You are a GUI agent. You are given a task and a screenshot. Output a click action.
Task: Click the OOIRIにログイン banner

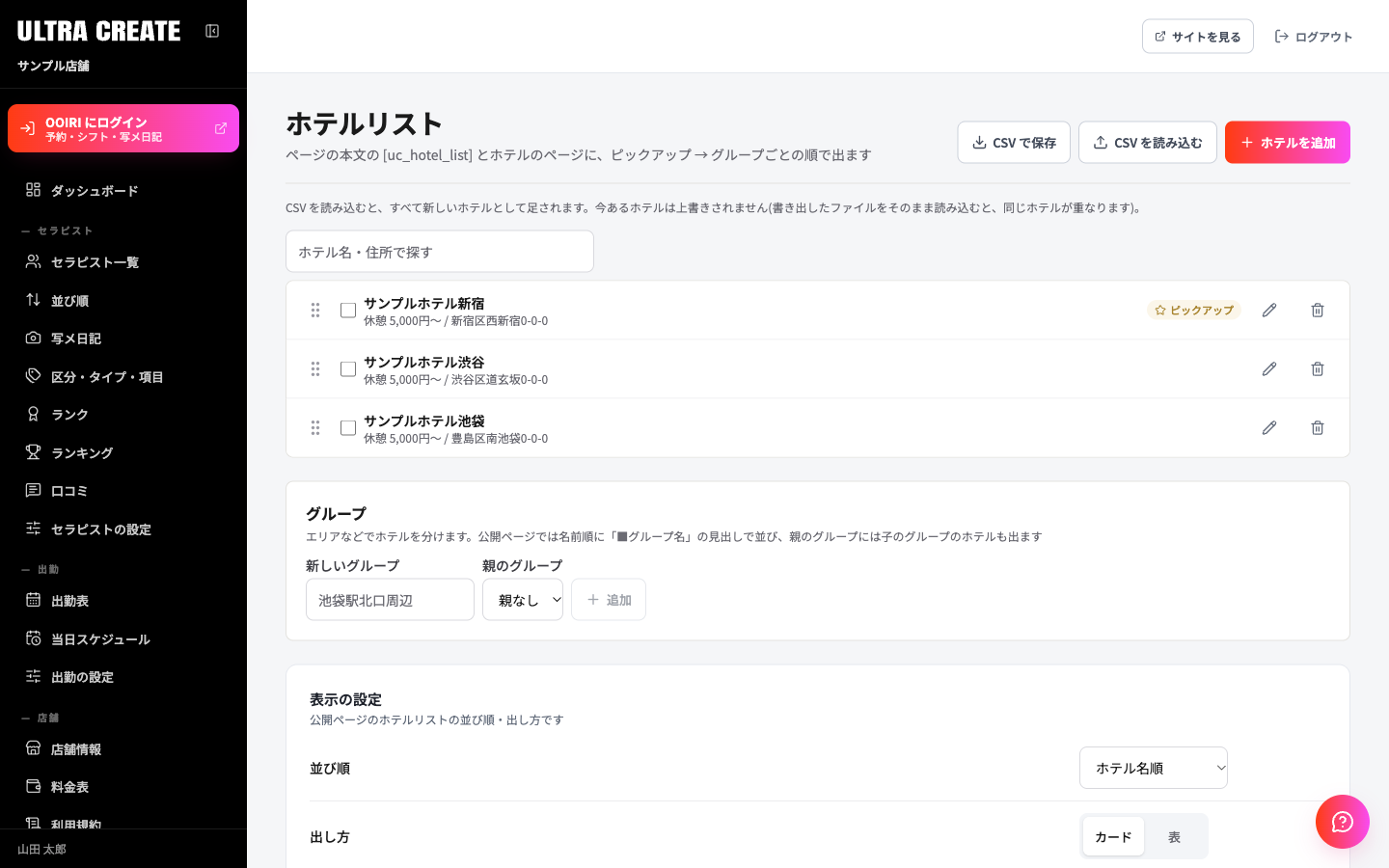click(123, 128)
